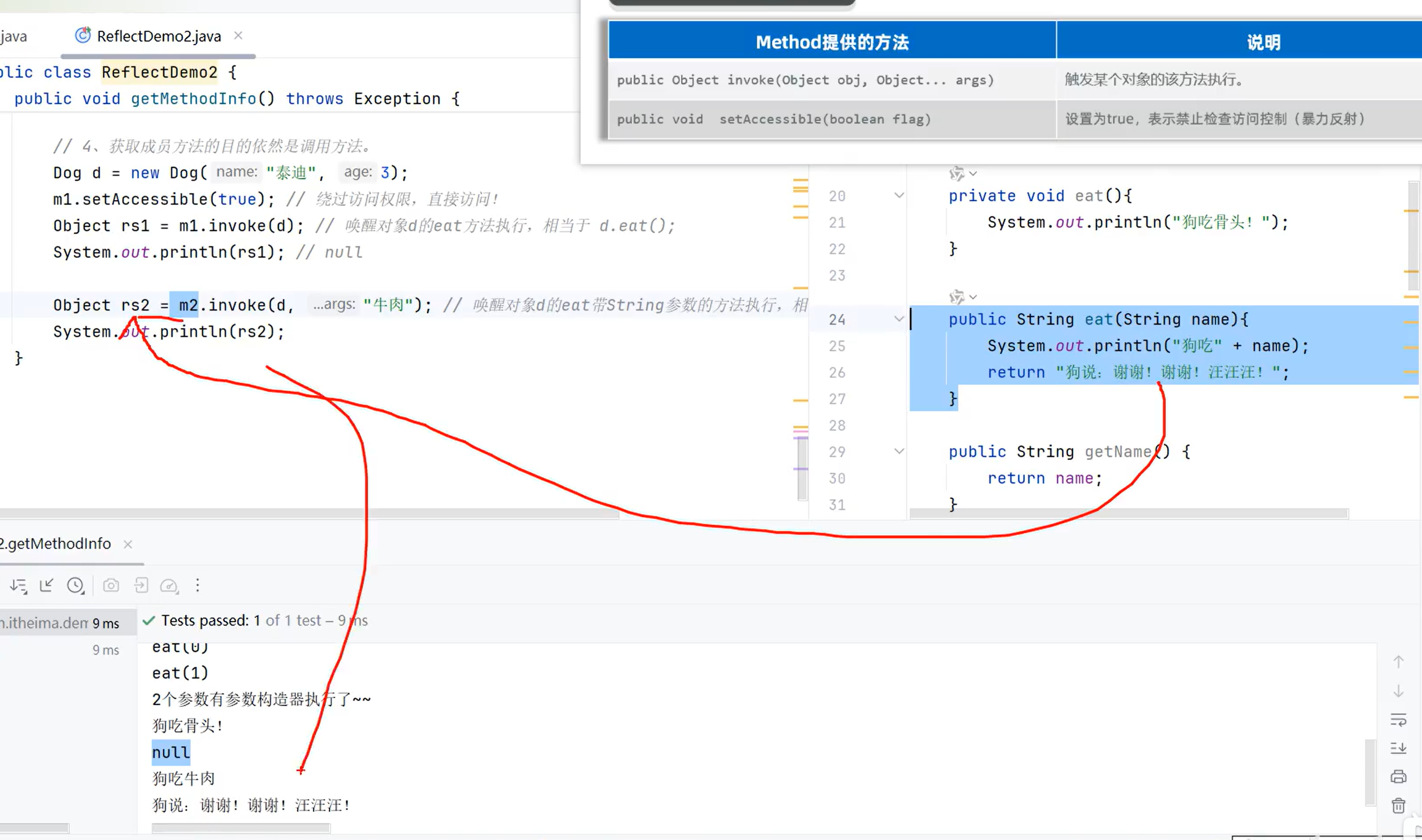Switch to the ReflectDemo2.java tab
This screenshot has width=1422, height=840.
(158, 36)
